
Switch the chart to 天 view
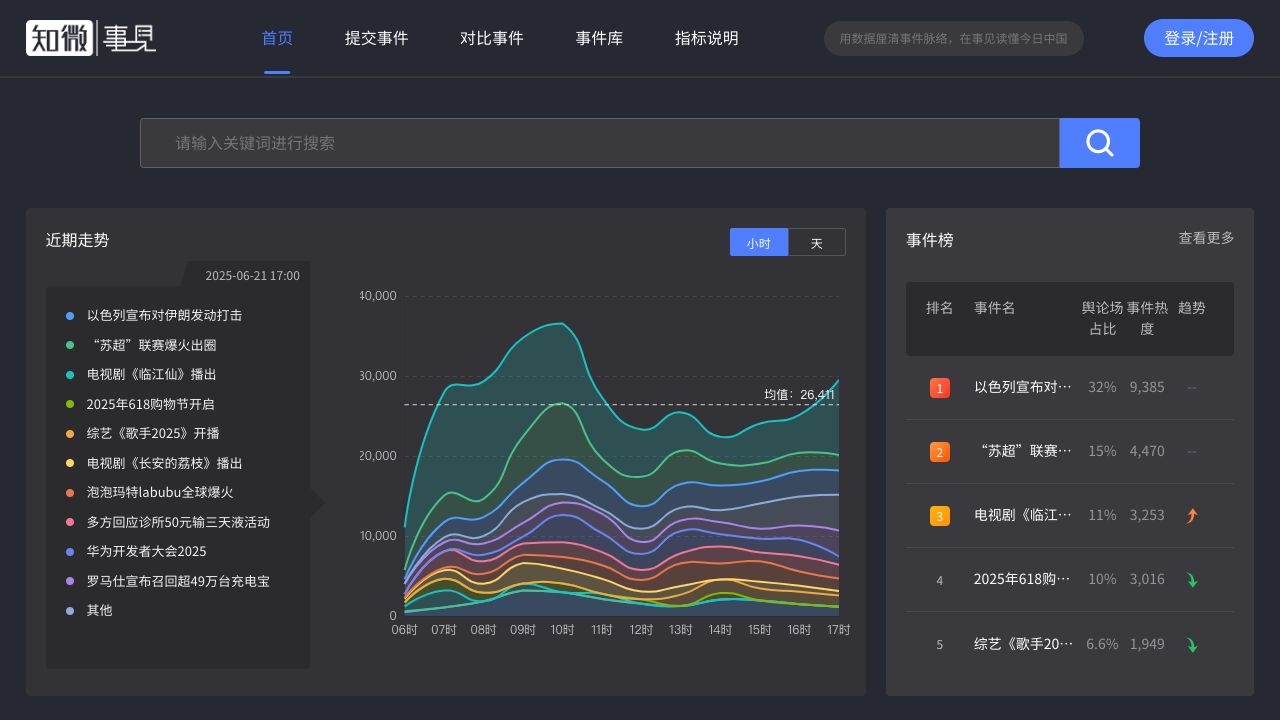pyautogui.click(x=816, y=243)
